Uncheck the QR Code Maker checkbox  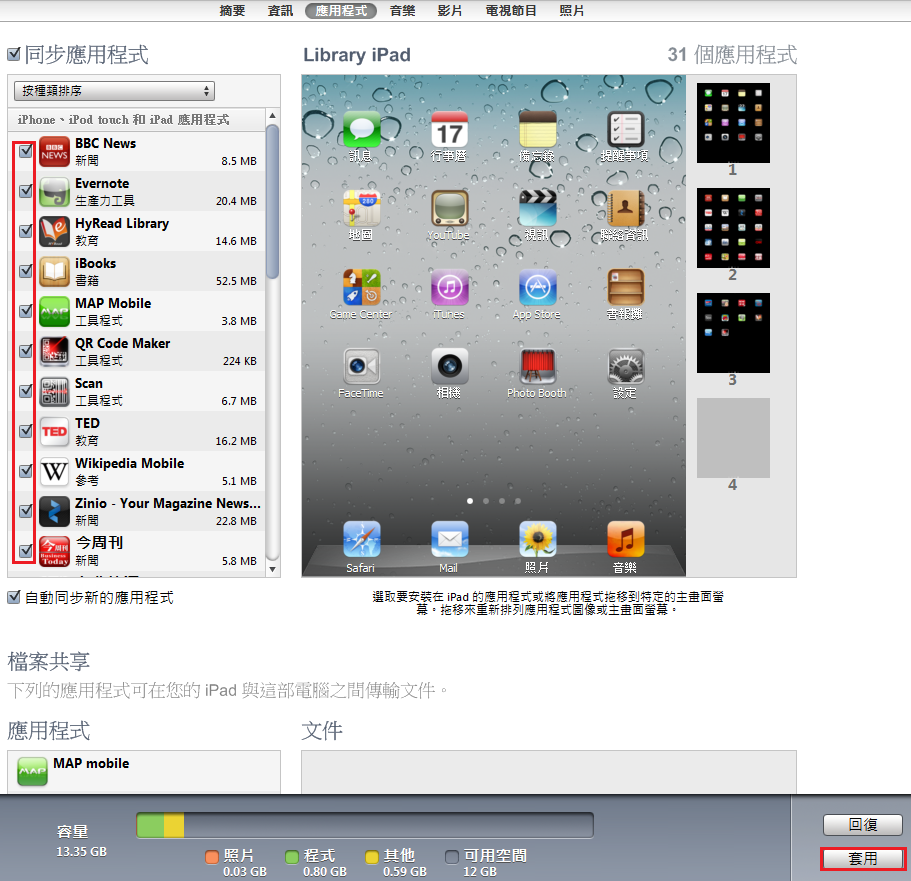pyautogui.click(x=26, y=351)
